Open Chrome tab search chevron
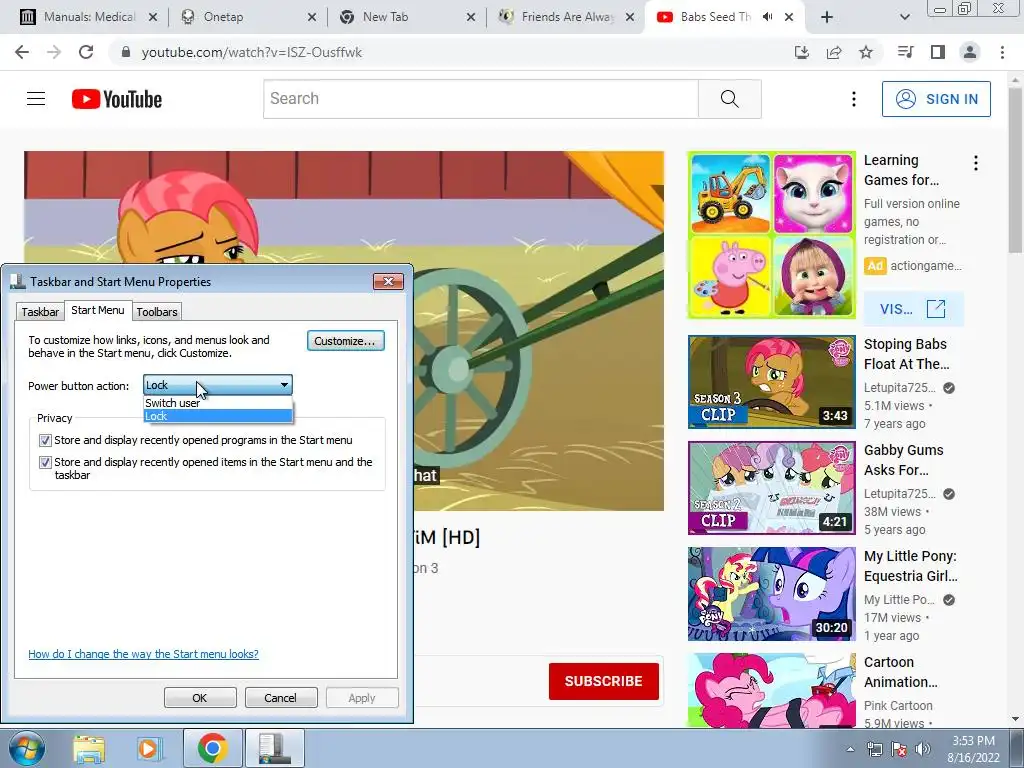The width and height of the screenshot is (1024, 768). [x=904, y=17]
